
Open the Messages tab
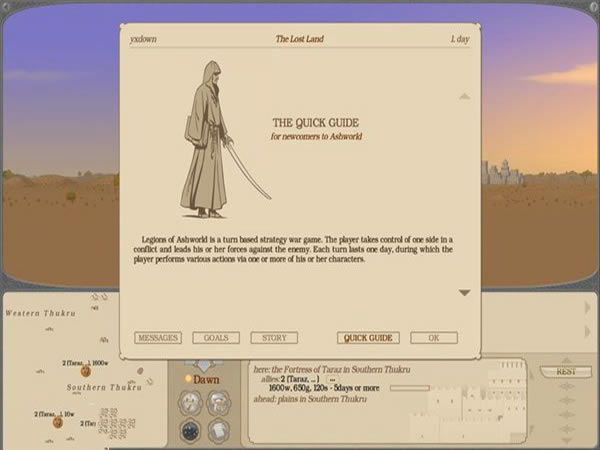157,338
